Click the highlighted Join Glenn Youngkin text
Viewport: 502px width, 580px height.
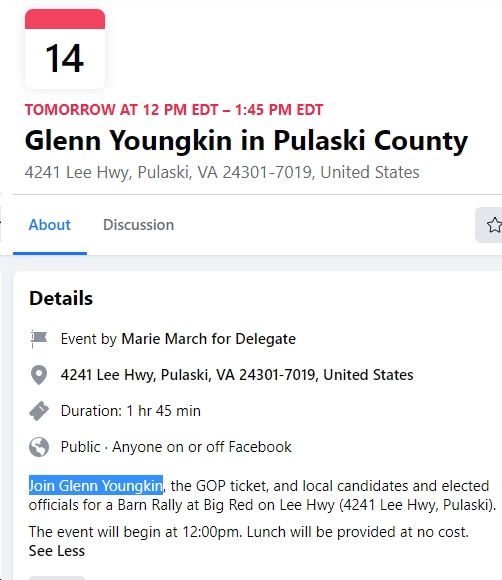(x=96, y=486)
